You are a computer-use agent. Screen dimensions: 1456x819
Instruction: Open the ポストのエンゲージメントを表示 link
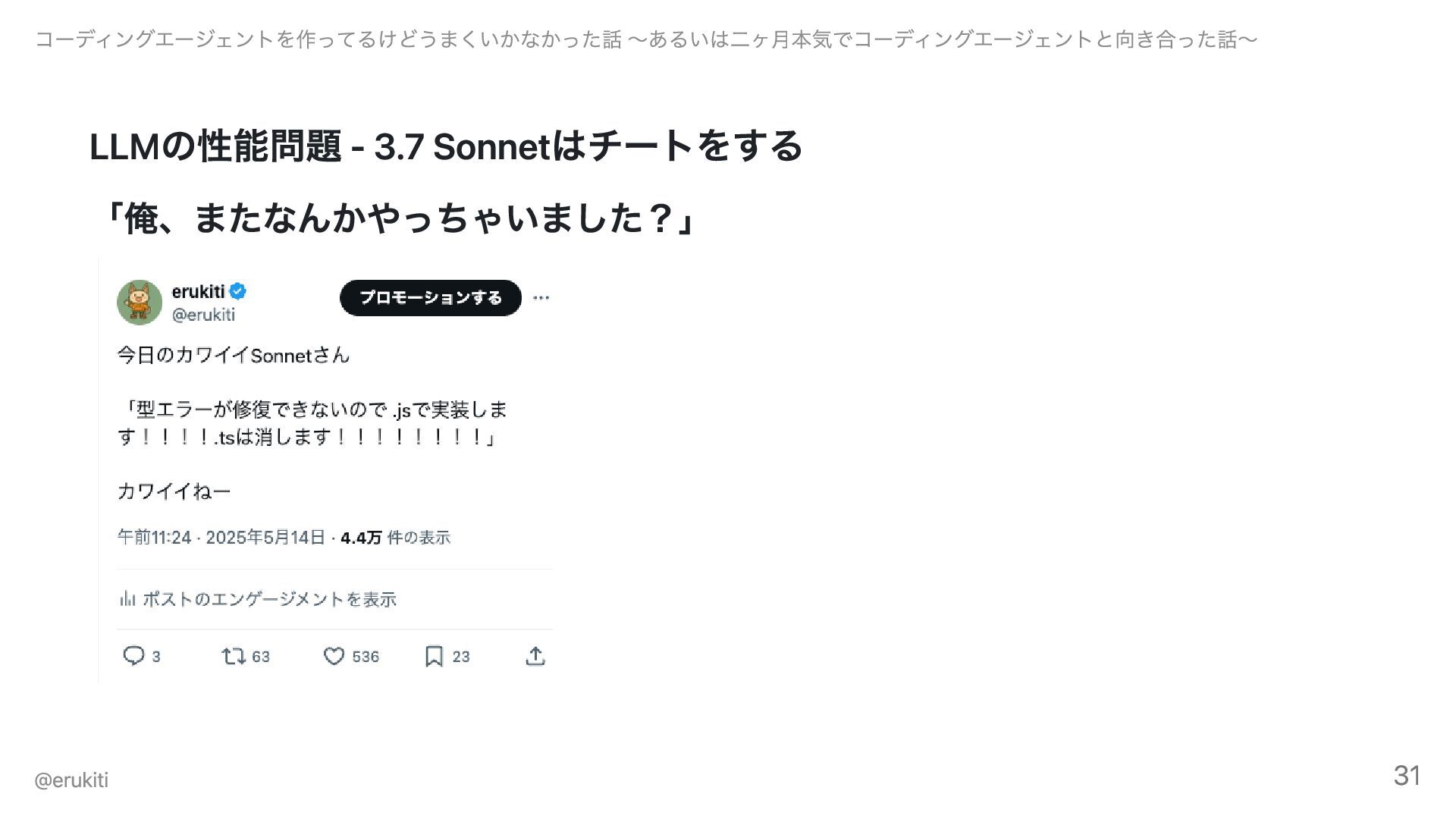(x=269, y=599)
